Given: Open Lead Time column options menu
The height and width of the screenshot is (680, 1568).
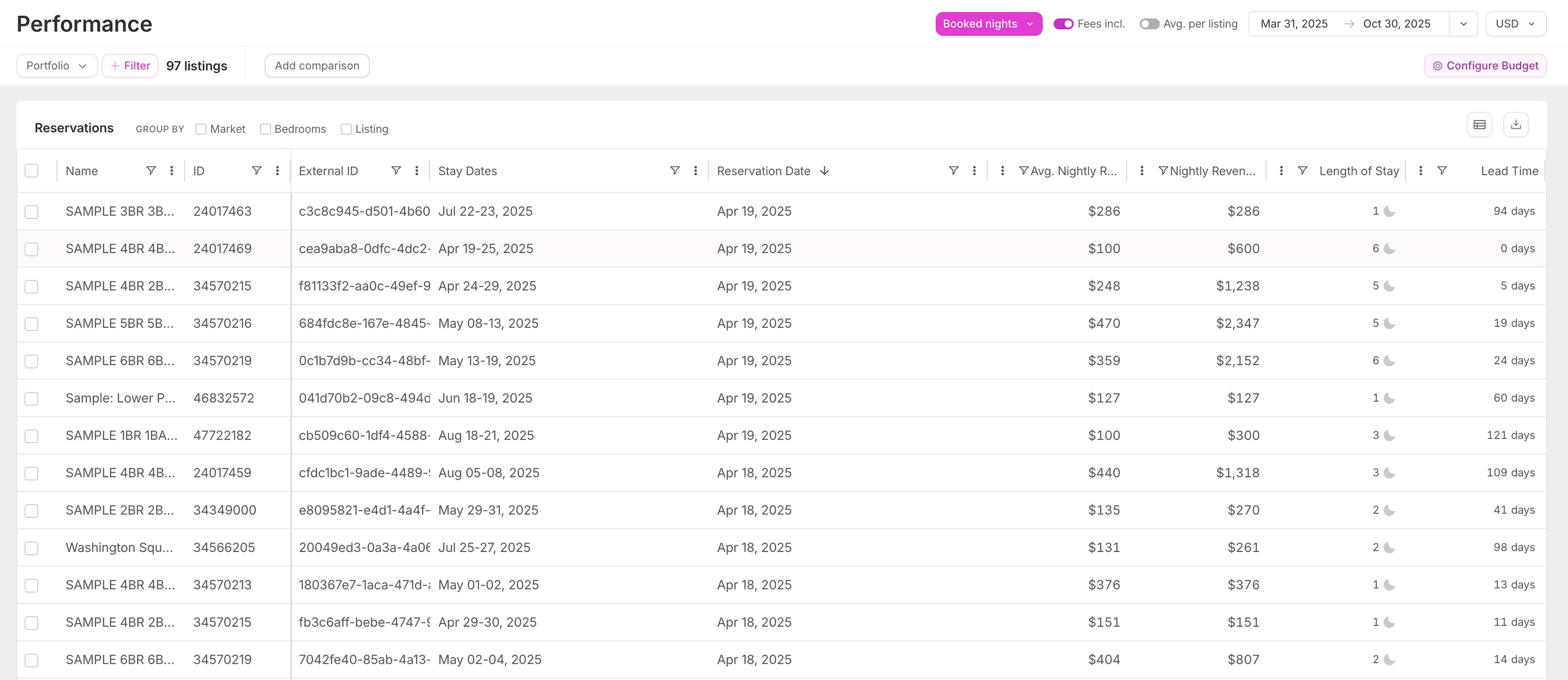Looking at the screenshot, I should pyautogui.click(x=1421, y=170).
